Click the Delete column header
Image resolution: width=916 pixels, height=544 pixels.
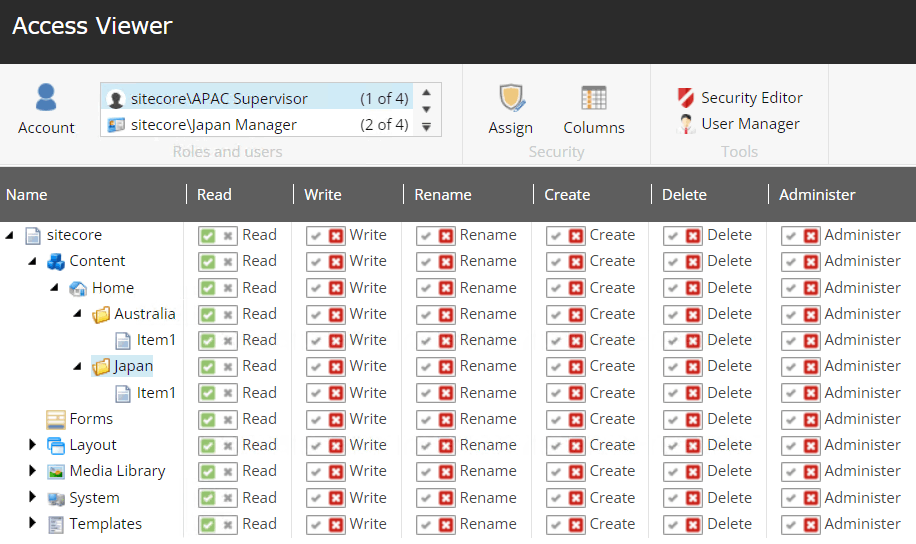(684, 195)
